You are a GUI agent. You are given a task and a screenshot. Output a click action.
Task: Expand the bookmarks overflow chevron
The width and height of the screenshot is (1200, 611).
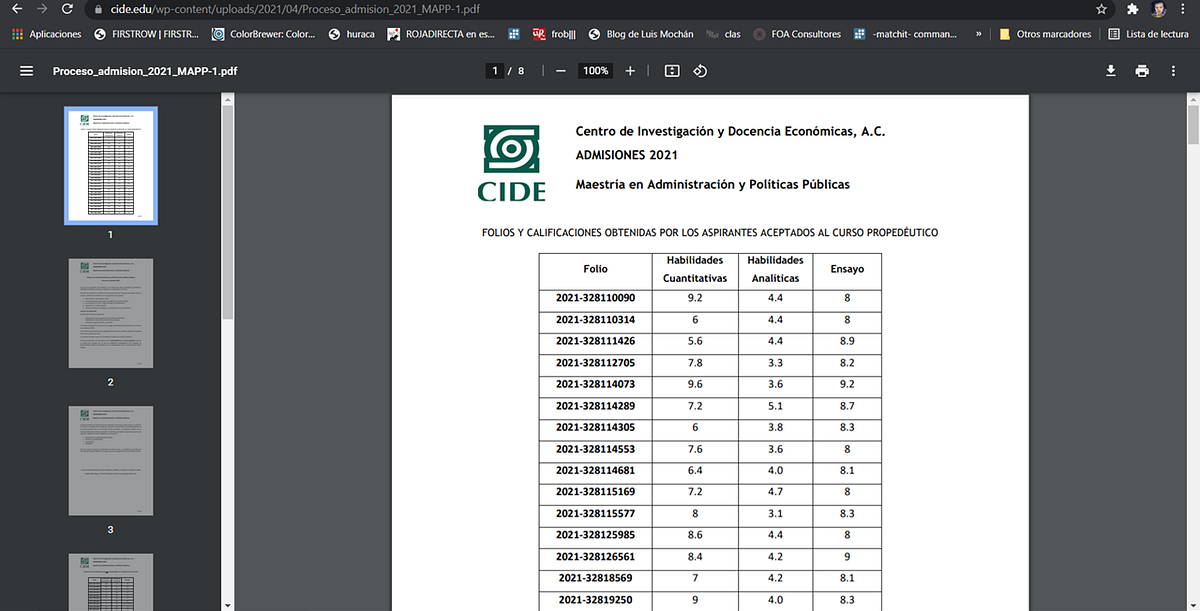coord(978,33)
